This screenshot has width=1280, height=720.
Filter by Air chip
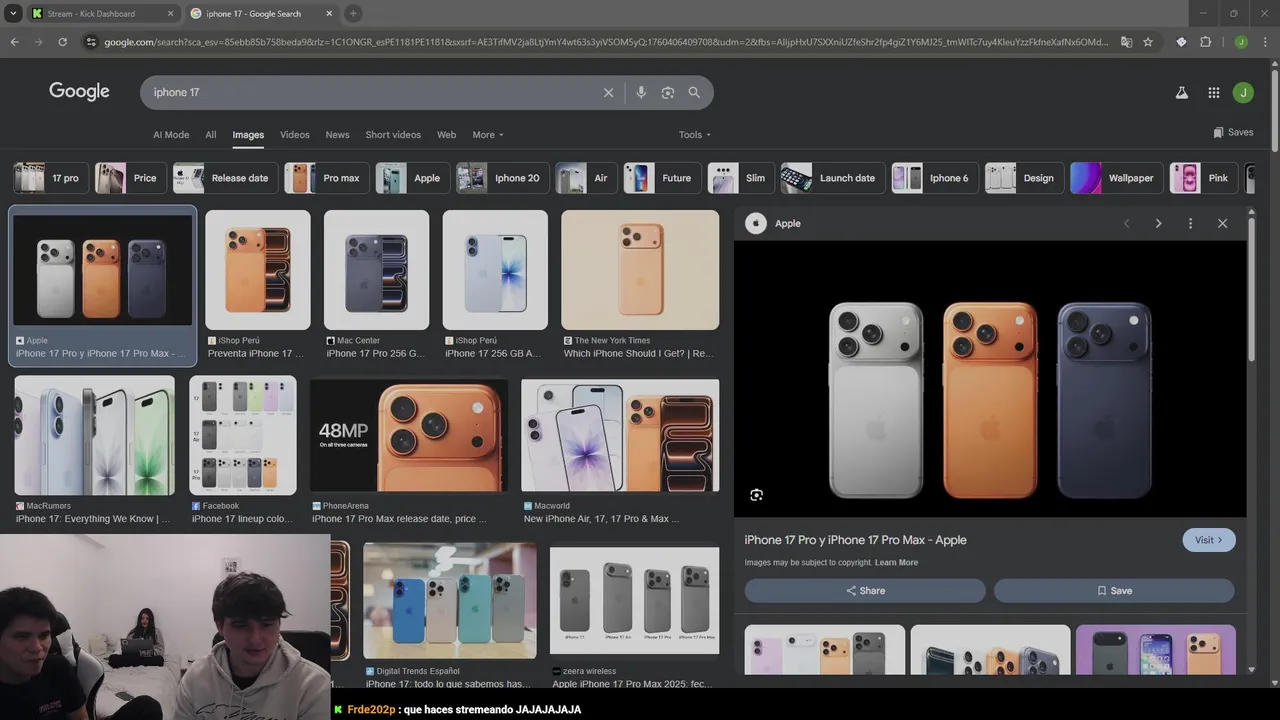click(x=587, y=178)
